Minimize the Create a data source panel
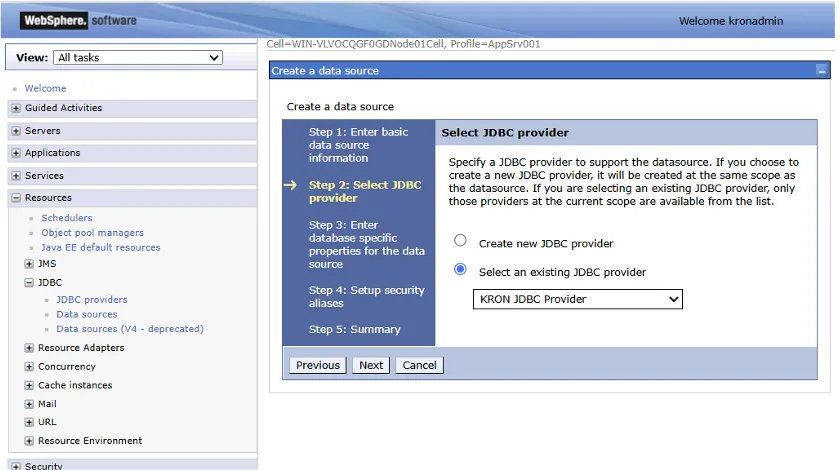 coord(822,71)
